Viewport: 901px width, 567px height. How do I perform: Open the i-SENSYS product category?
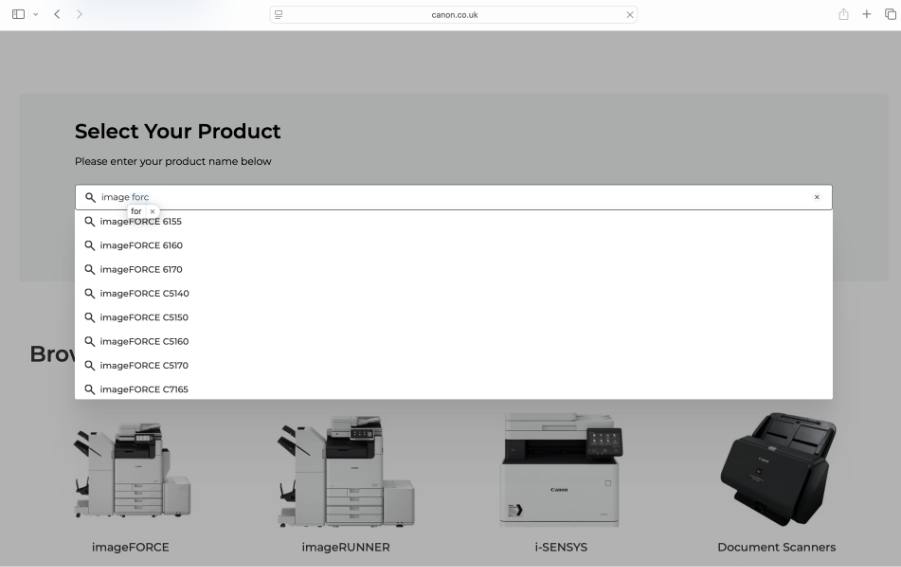point(560,472)
